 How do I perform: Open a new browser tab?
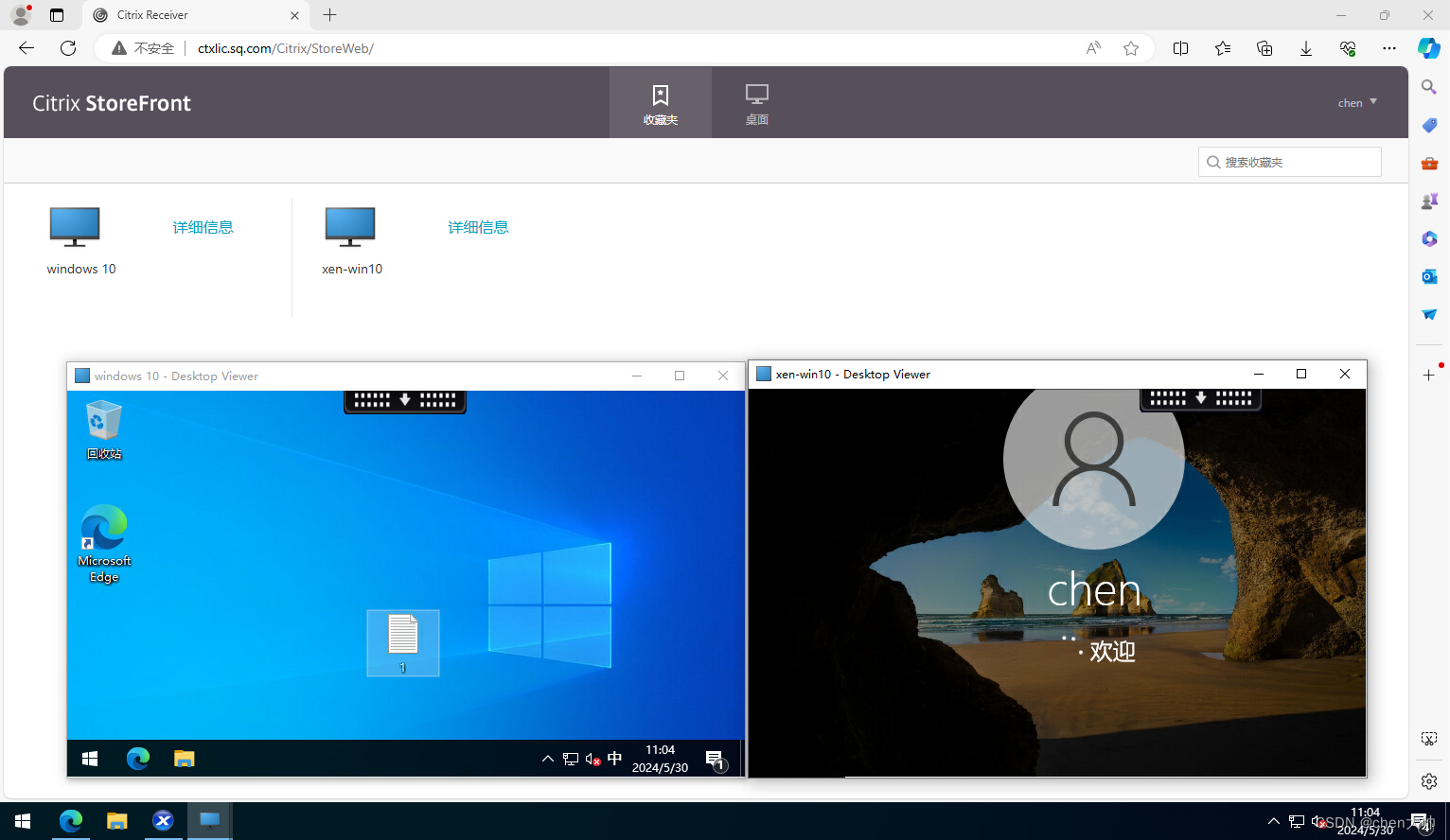click(329, 15)
